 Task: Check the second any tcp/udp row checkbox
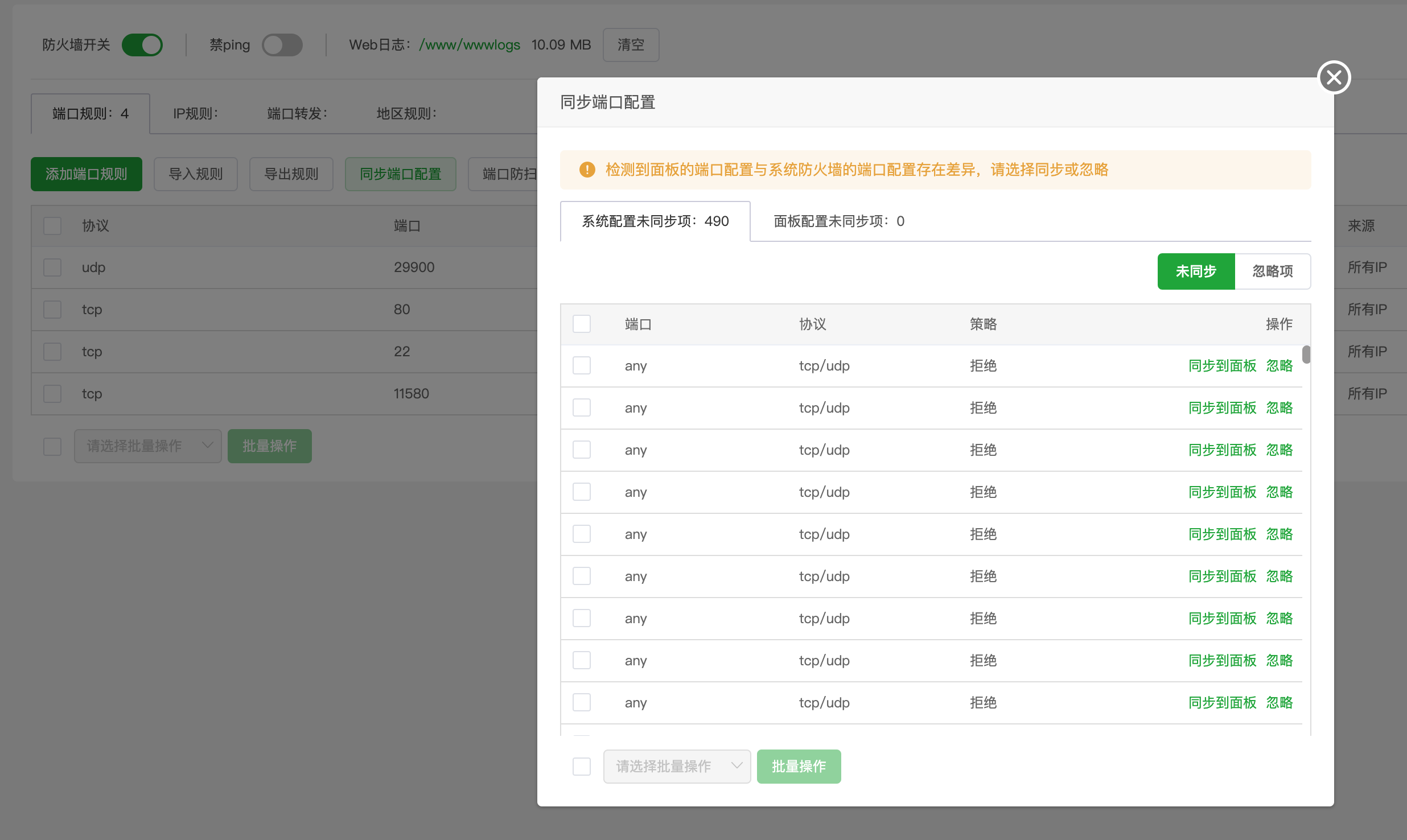click(582, 407)
